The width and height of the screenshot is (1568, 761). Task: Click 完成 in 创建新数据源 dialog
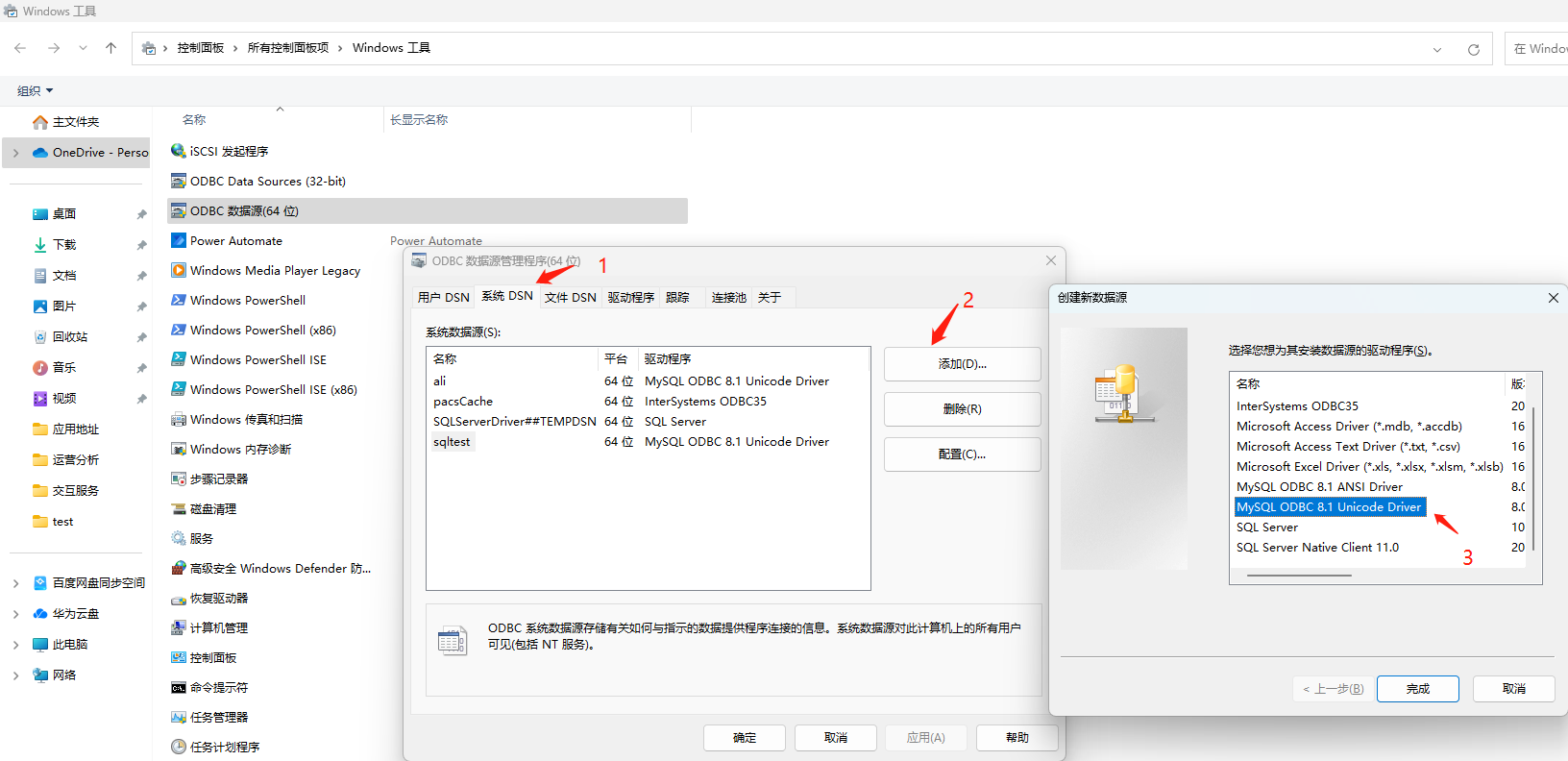(x=1417, y=689)
